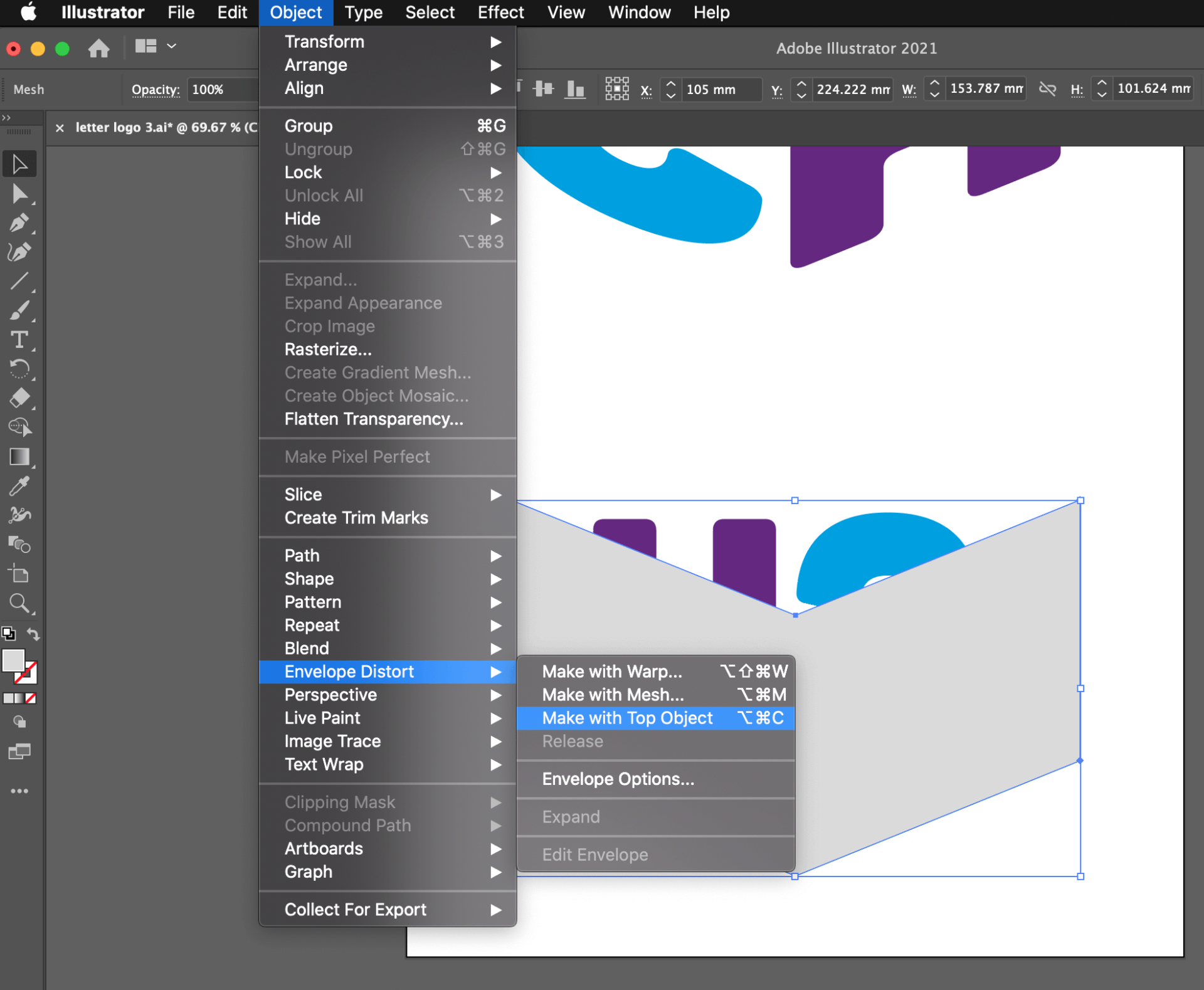
Task: Click the X position field 105 mm
Action: coord(721,90)
